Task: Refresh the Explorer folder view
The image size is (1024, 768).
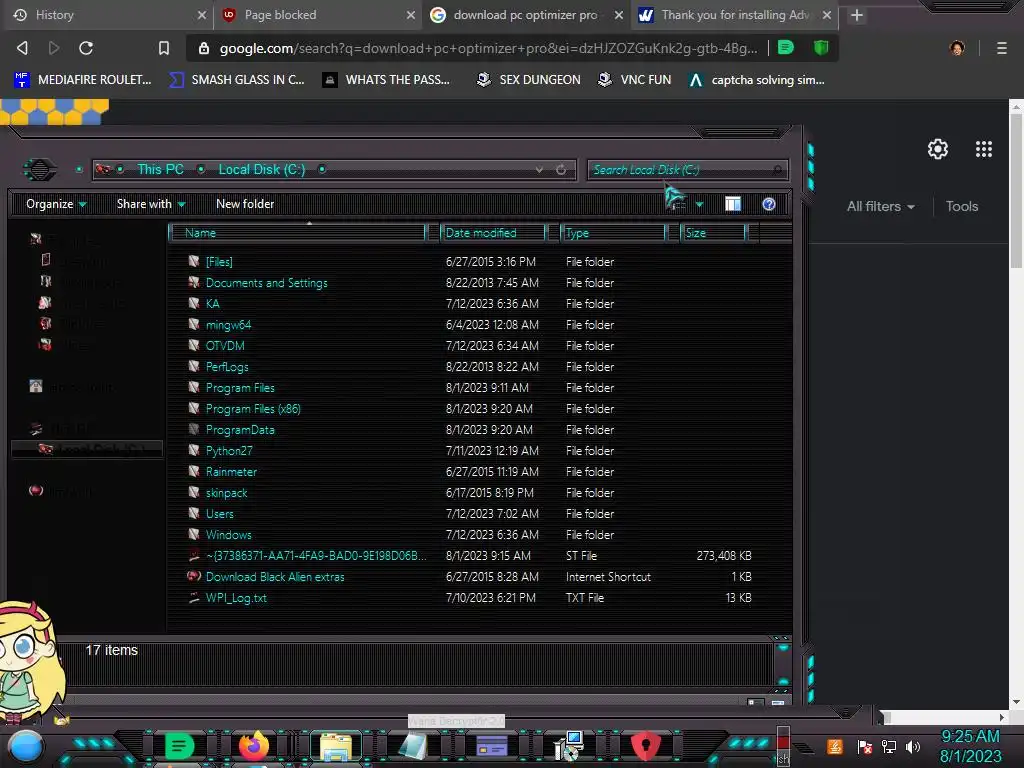Action: pyautogui.click(x=561, y=170)
